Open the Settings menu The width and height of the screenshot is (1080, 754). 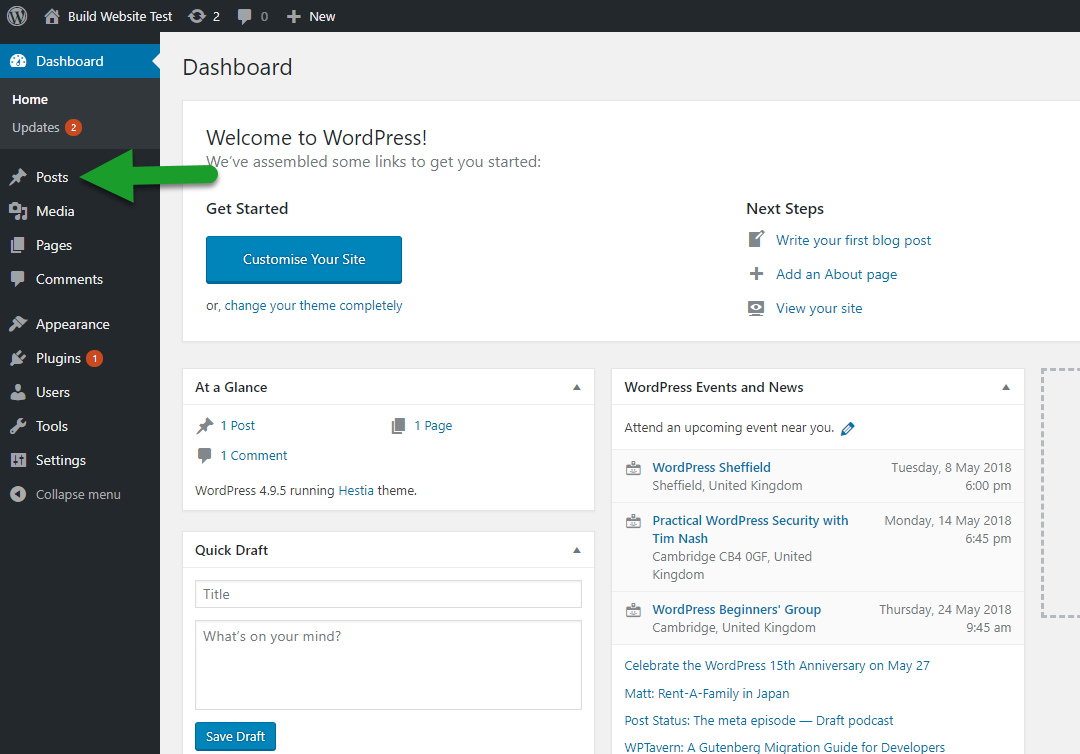61,461
